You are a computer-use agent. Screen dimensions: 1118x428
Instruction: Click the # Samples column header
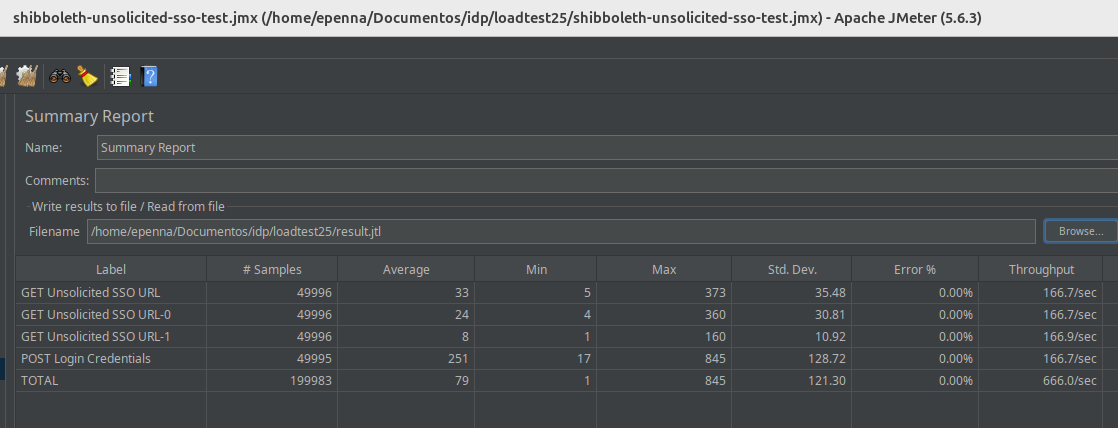272,269
